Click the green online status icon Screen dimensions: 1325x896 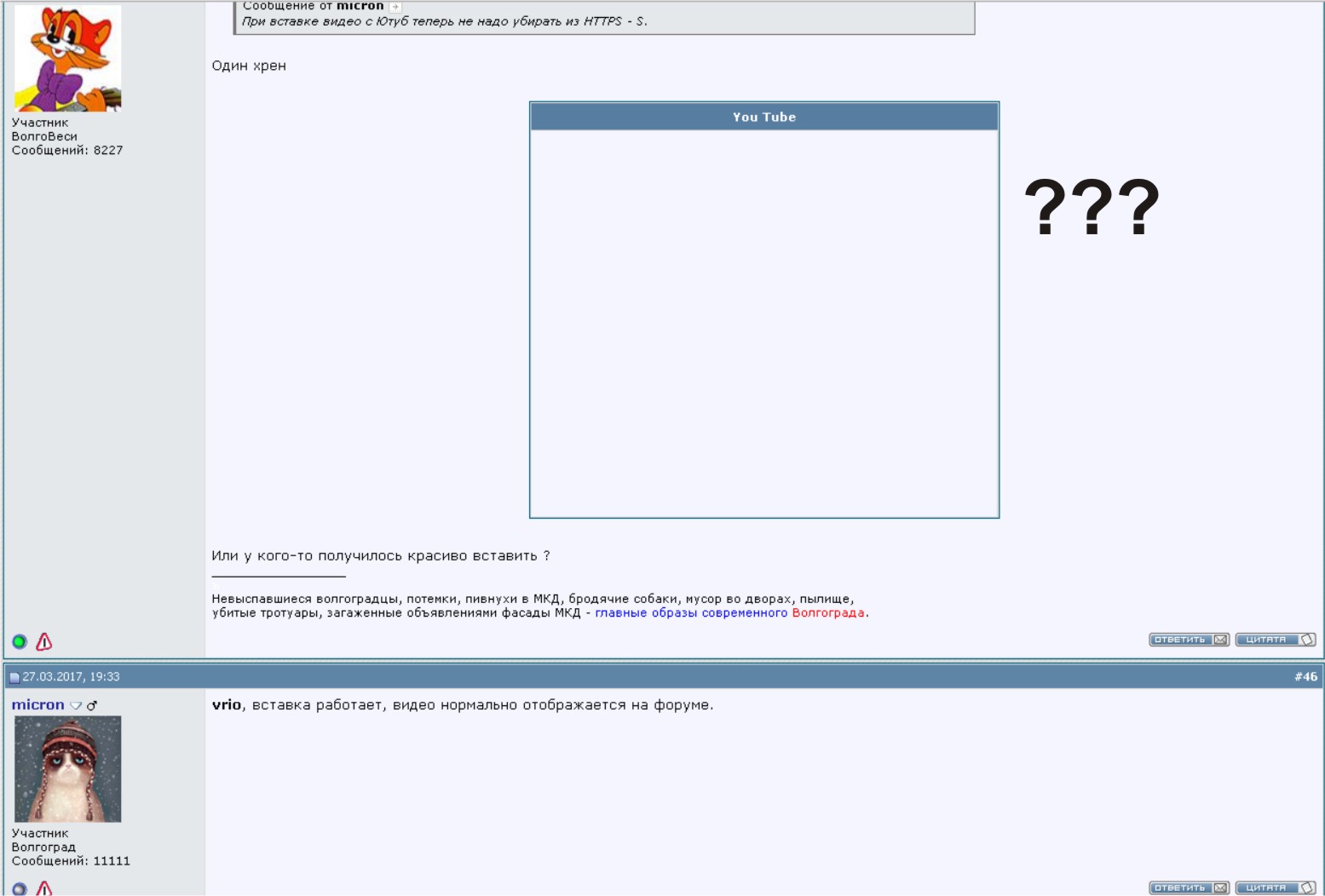20,641
